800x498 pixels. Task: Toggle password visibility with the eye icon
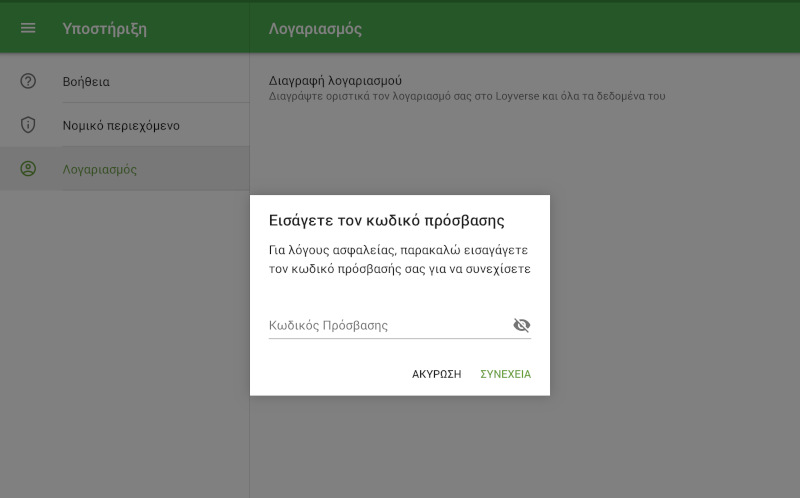click(x=521, y=325)
